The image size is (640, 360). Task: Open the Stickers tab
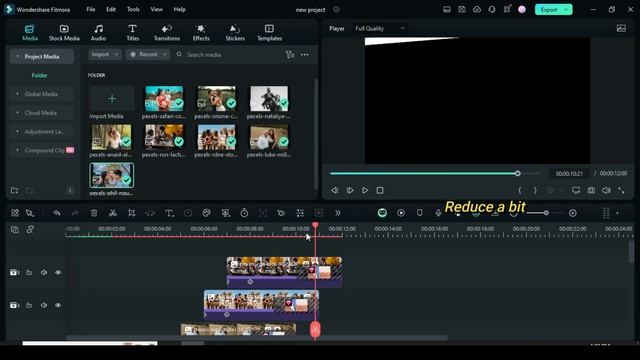tap(235, 33)
